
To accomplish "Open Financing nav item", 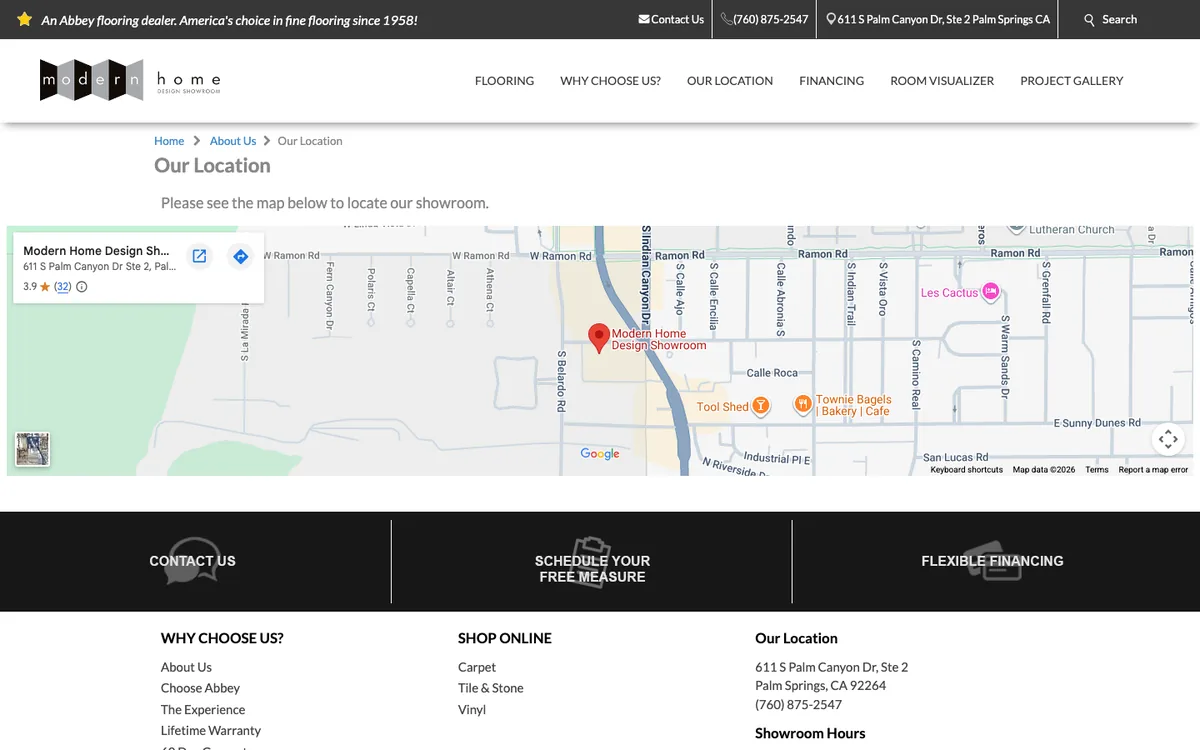I will point(831,81).
